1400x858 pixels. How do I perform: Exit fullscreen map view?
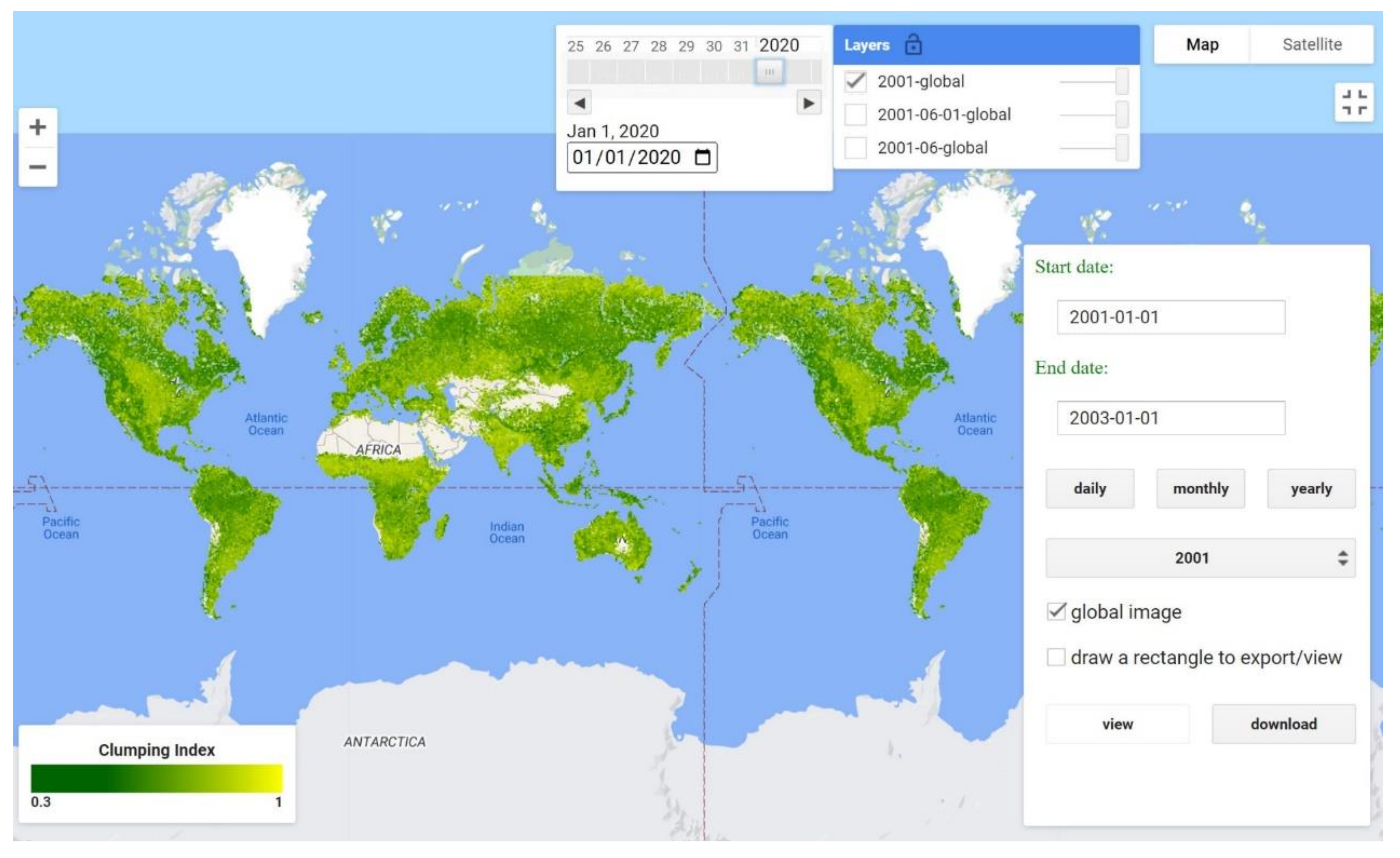pos(1354,103)
